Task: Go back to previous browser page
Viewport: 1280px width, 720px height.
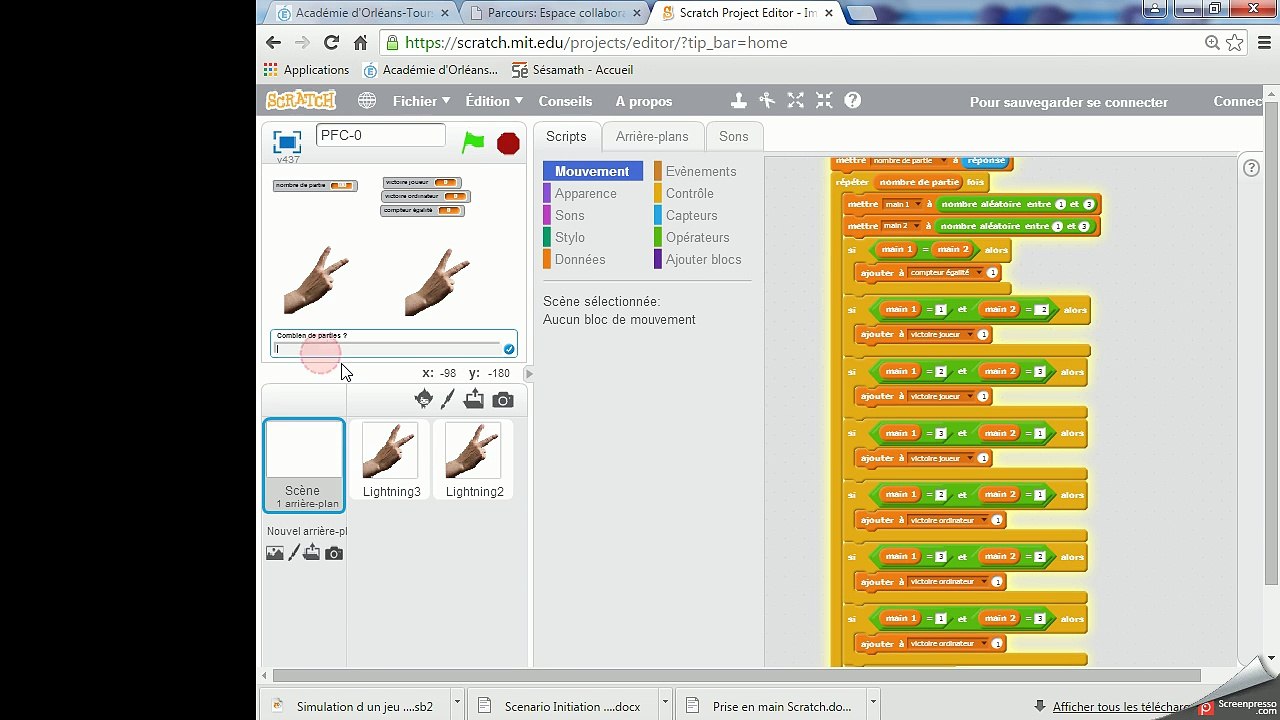Action: coord(273,43)
